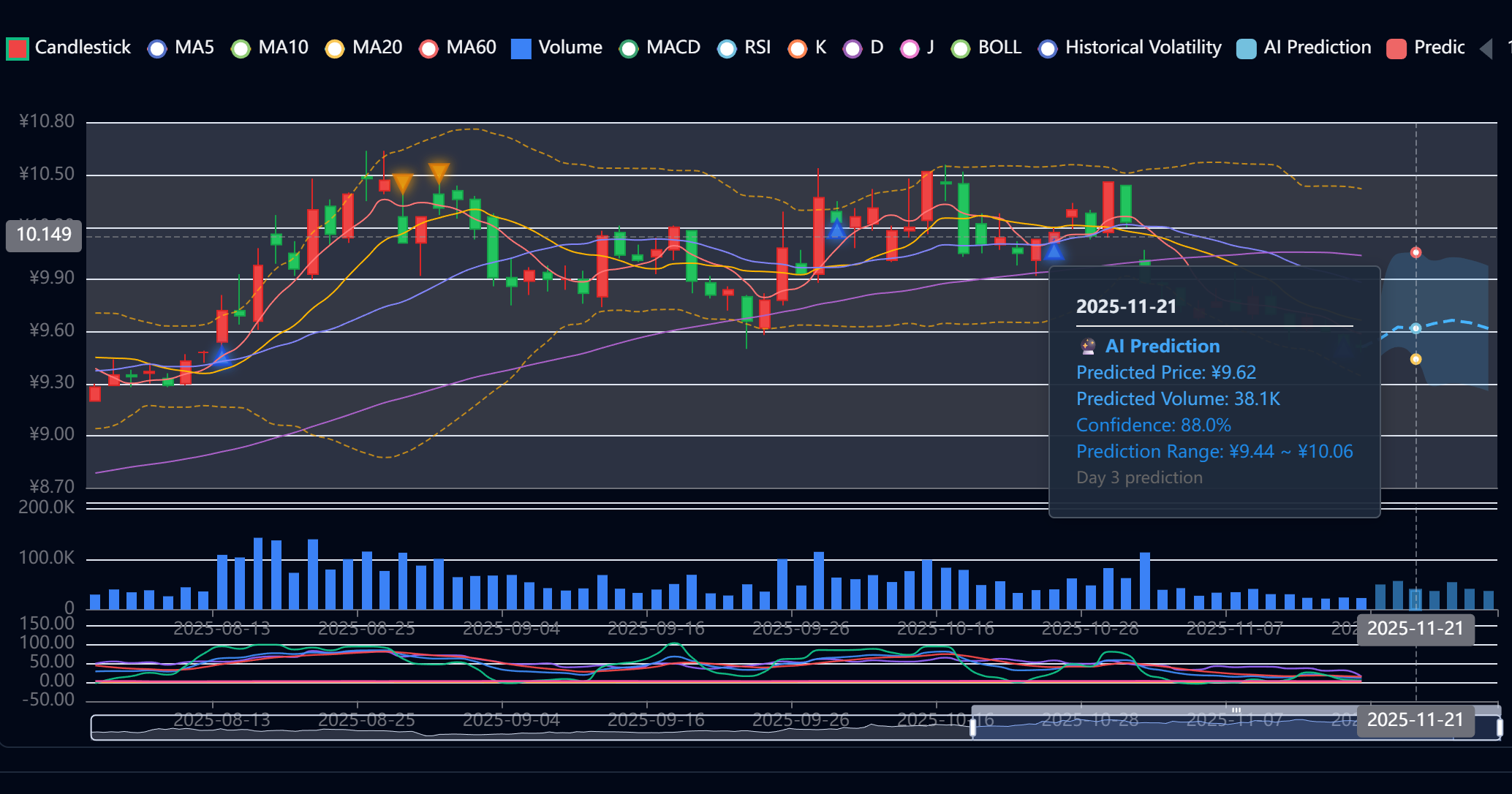The width and height of the screenshot is (1512, 794).
Task: Click the blue up-triangle marker near 2025-08-13
Action: click(x=222, y=358)
